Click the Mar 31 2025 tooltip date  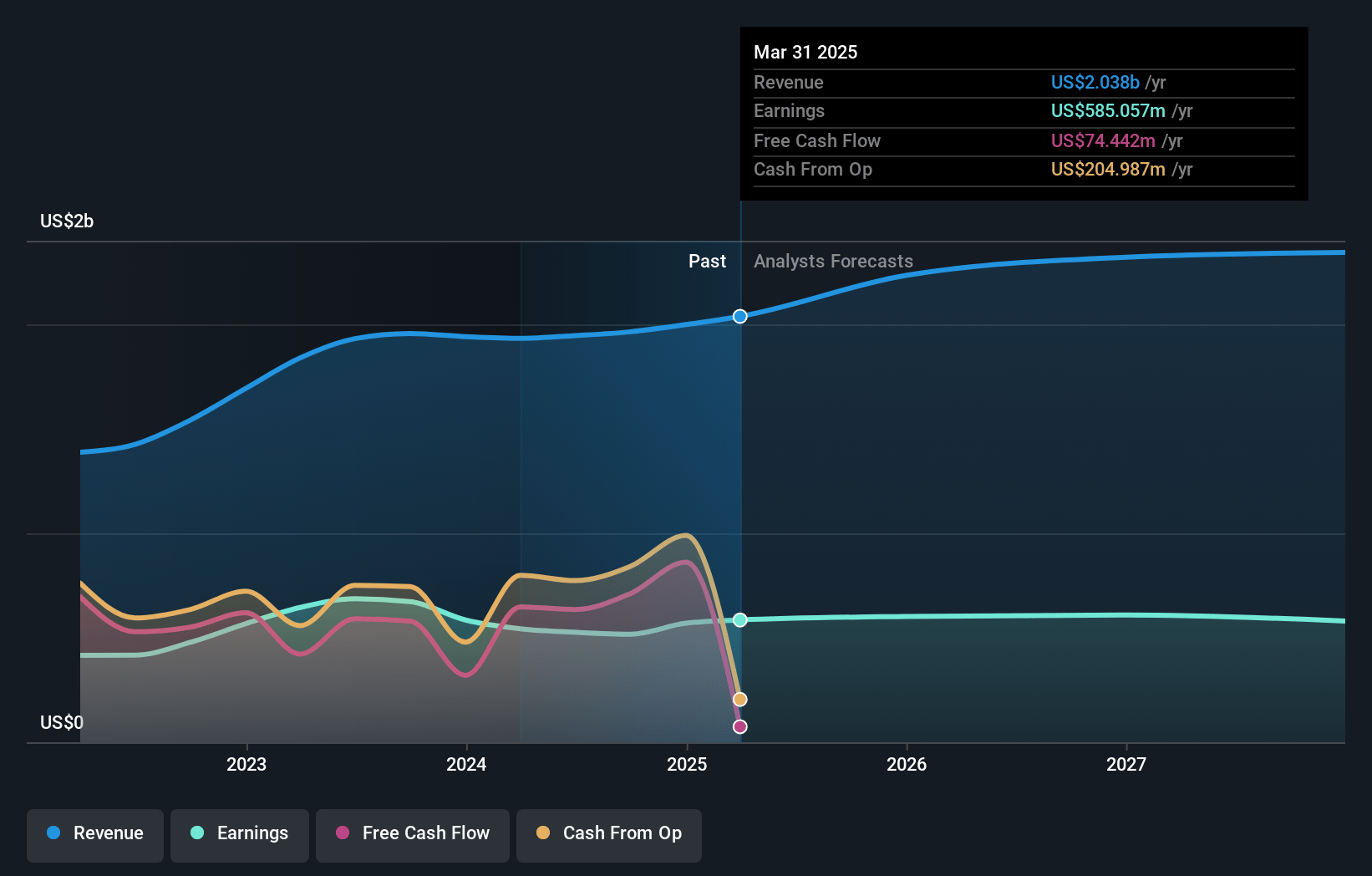click(x=805, y=52)
